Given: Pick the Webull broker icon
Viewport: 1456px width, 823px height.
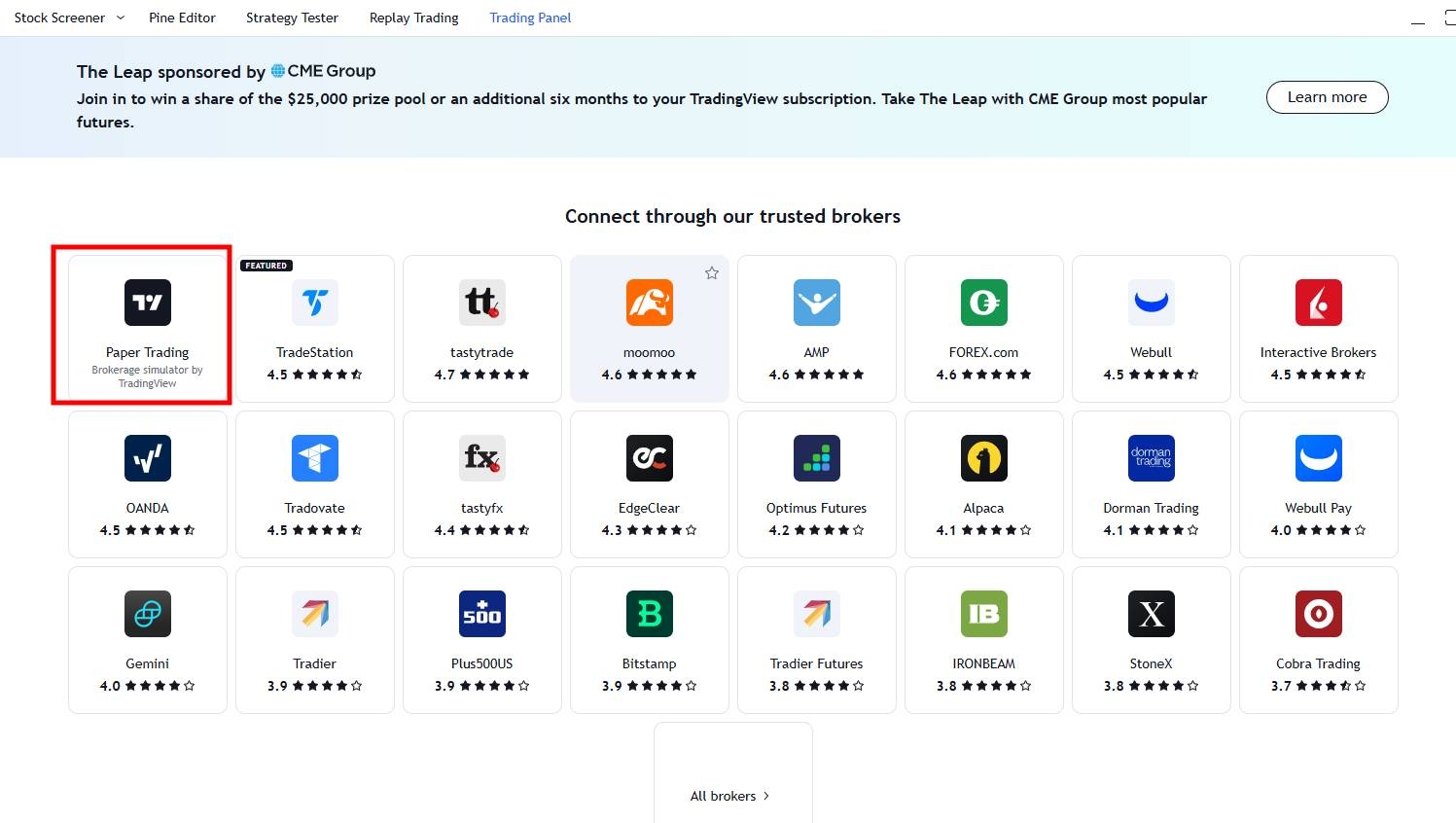Looking at the screenshot, I should tap(1152, 303).
